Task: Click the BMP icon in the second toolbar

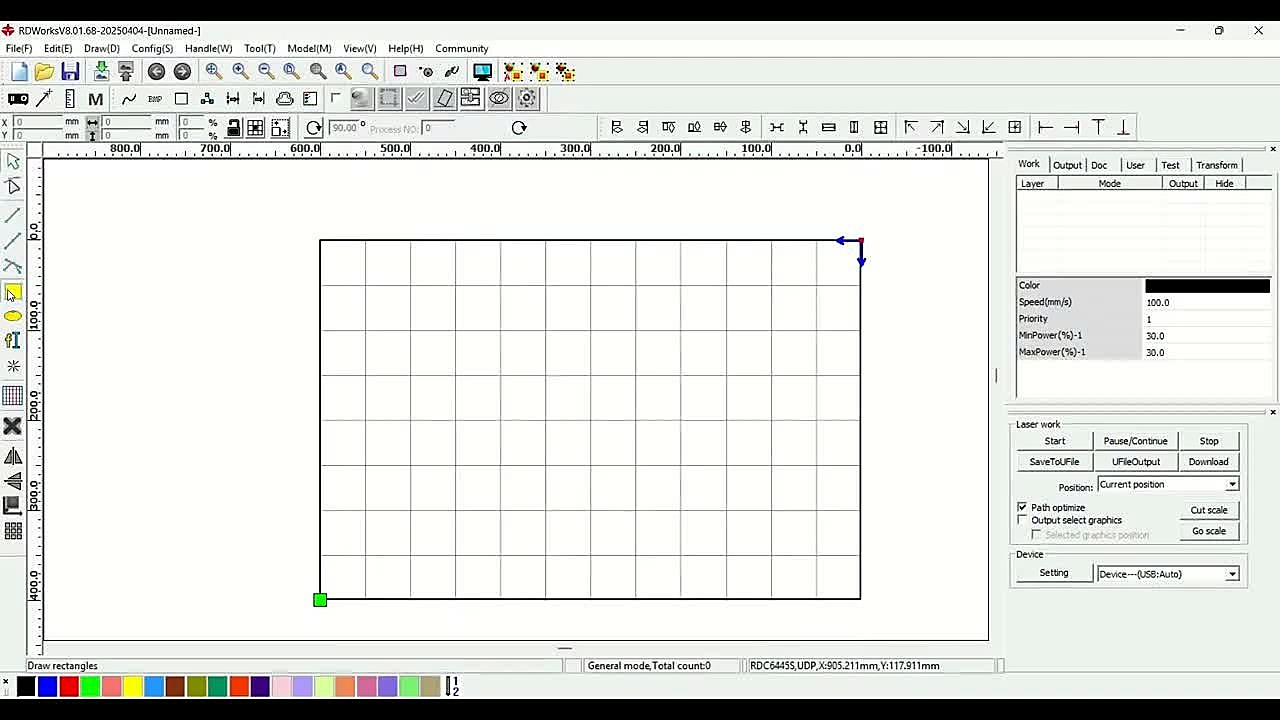Action: (x=155, y=99)
